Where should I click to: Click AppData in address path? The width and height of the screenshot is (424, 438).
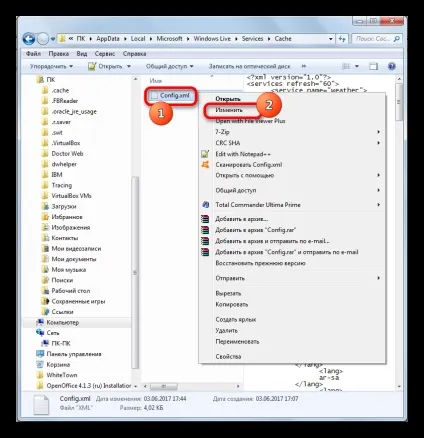pos(108,39)
